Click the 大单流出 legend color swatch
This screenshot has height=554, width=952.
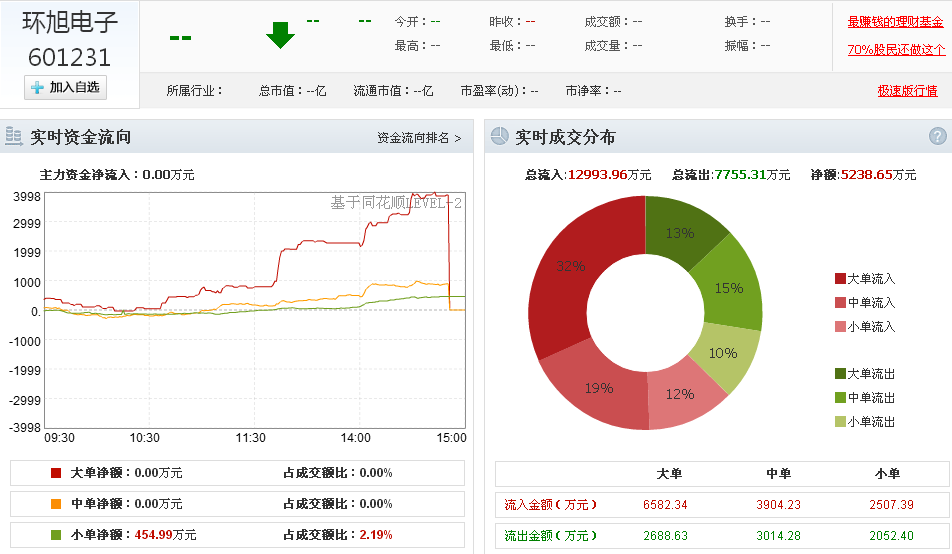click(840, 374)
